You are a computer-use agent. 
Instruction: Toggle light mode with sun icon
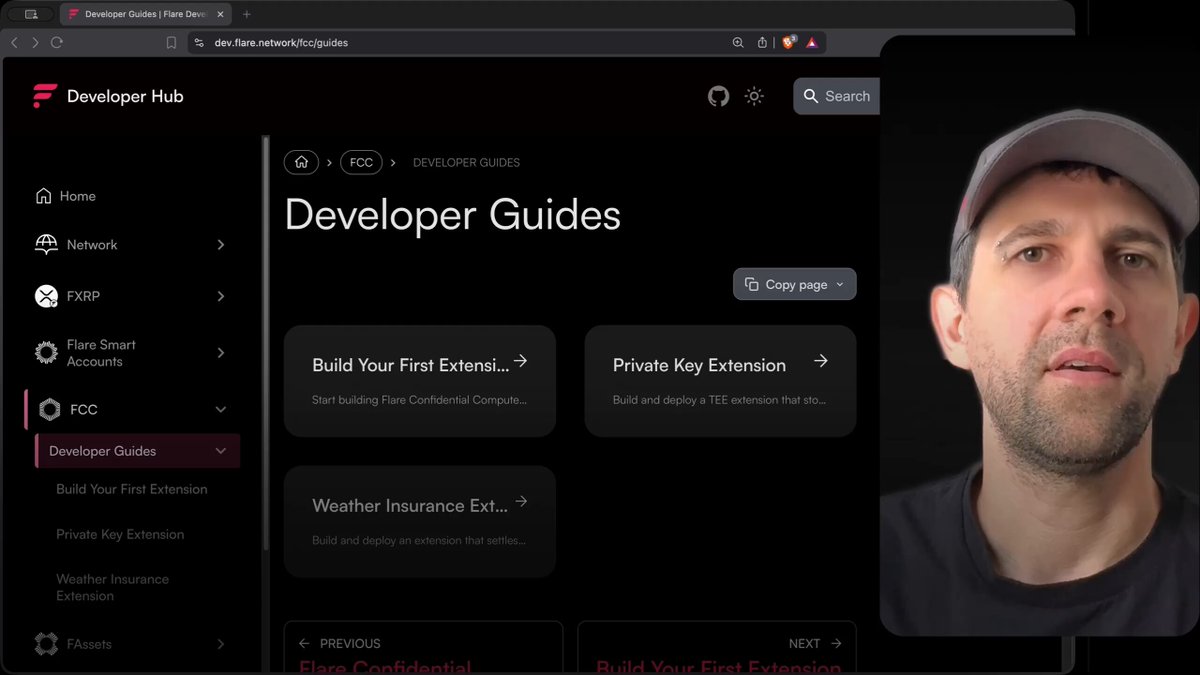click(x=754, y=96)
